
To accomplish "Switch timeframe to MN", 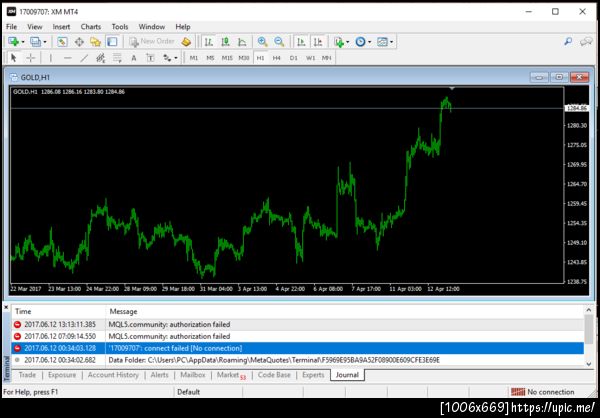I will coord(326,58).
